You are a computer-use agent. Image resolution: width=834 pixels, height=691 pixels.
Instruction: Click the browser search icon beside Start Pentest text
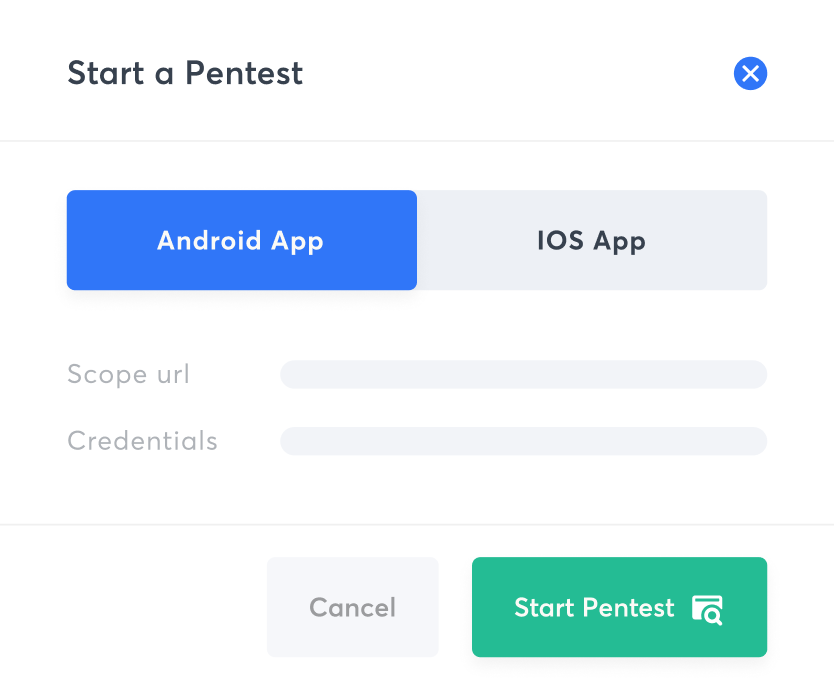point(707,610)
